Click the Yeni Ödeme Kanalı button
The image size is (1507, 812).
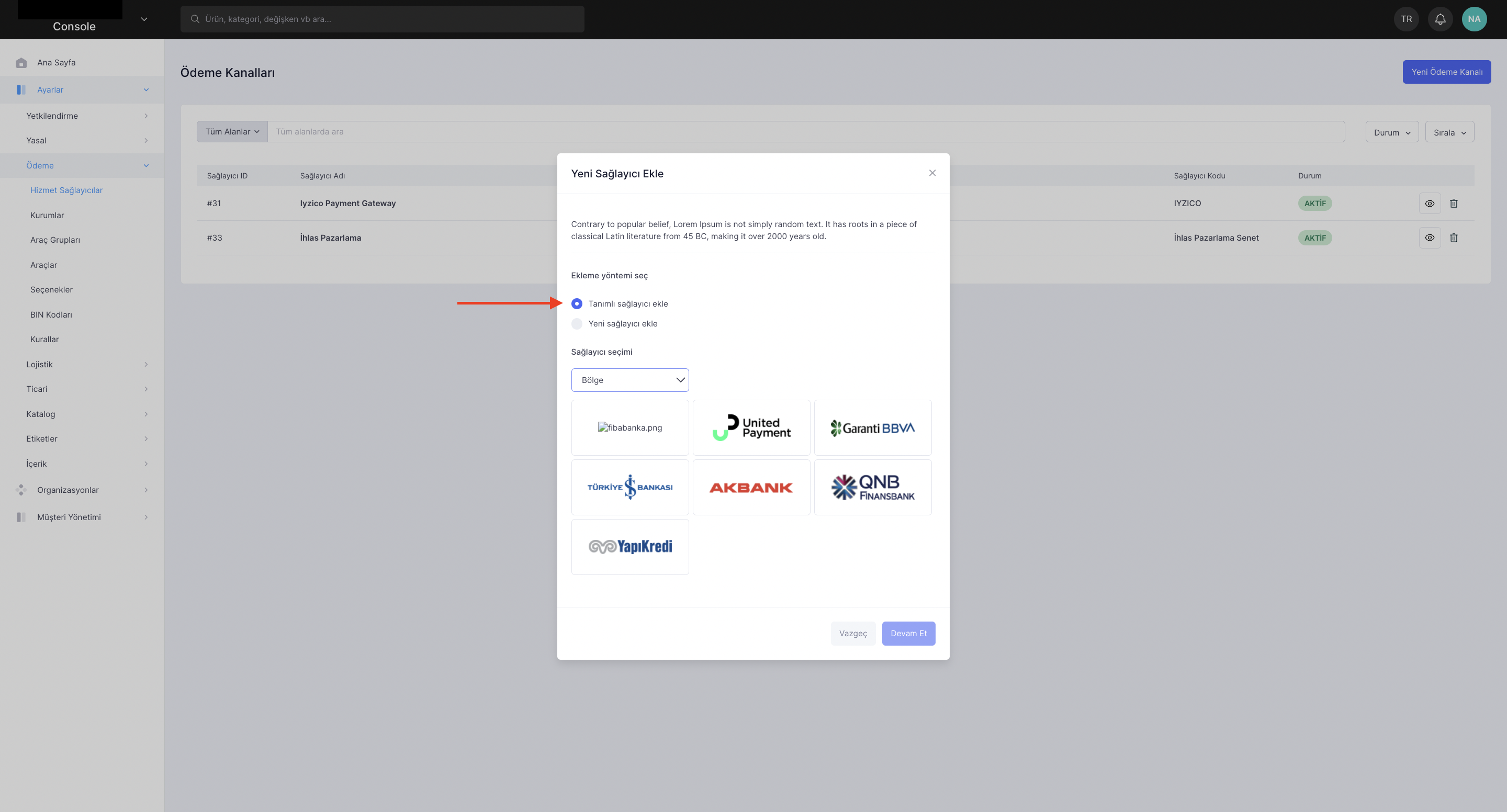point(1446,72)
